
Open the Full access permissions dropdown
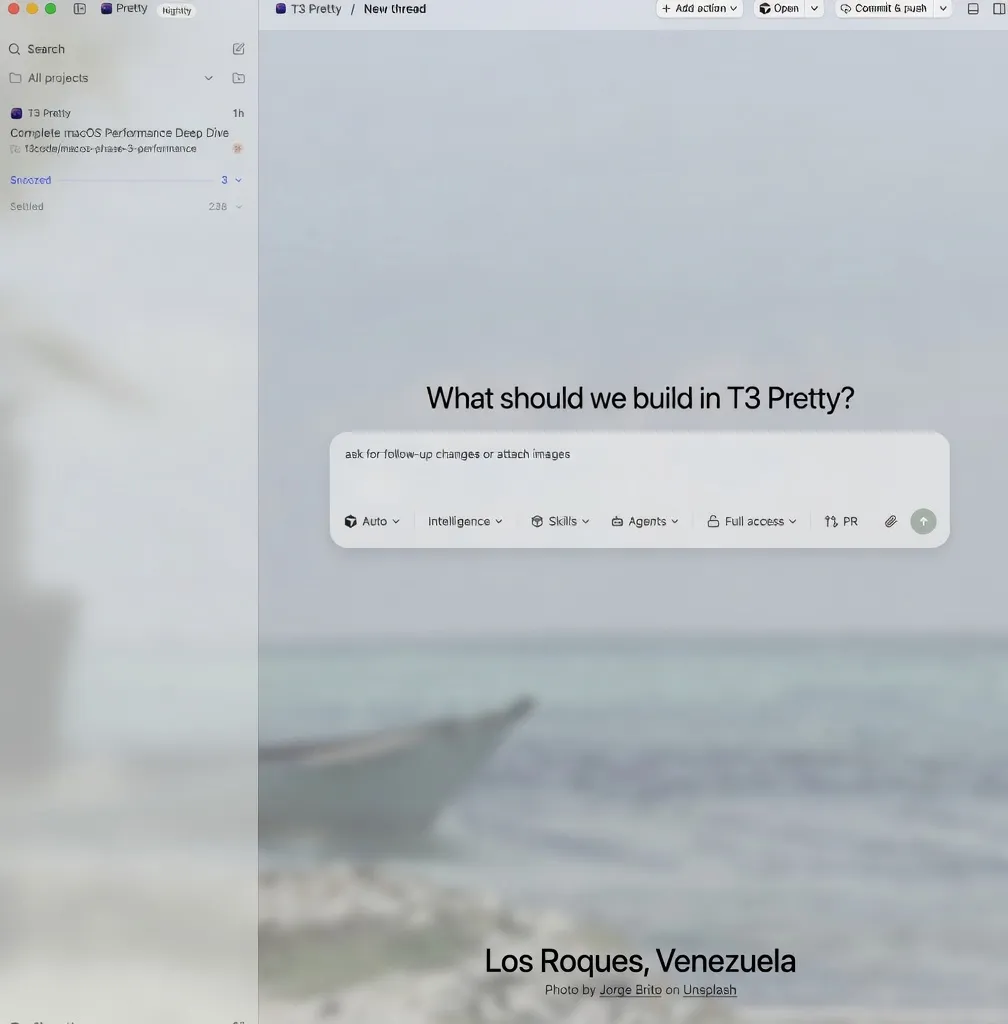click(751, 521)
